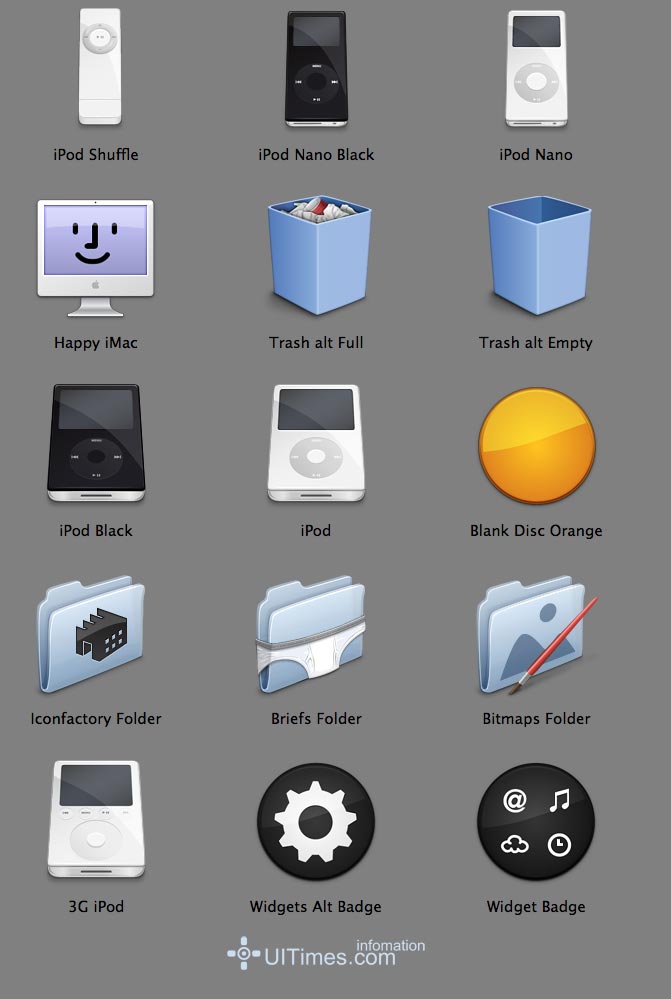
Task: Click the 'iPod Shuffle' label
Action: tap(96, 154)
